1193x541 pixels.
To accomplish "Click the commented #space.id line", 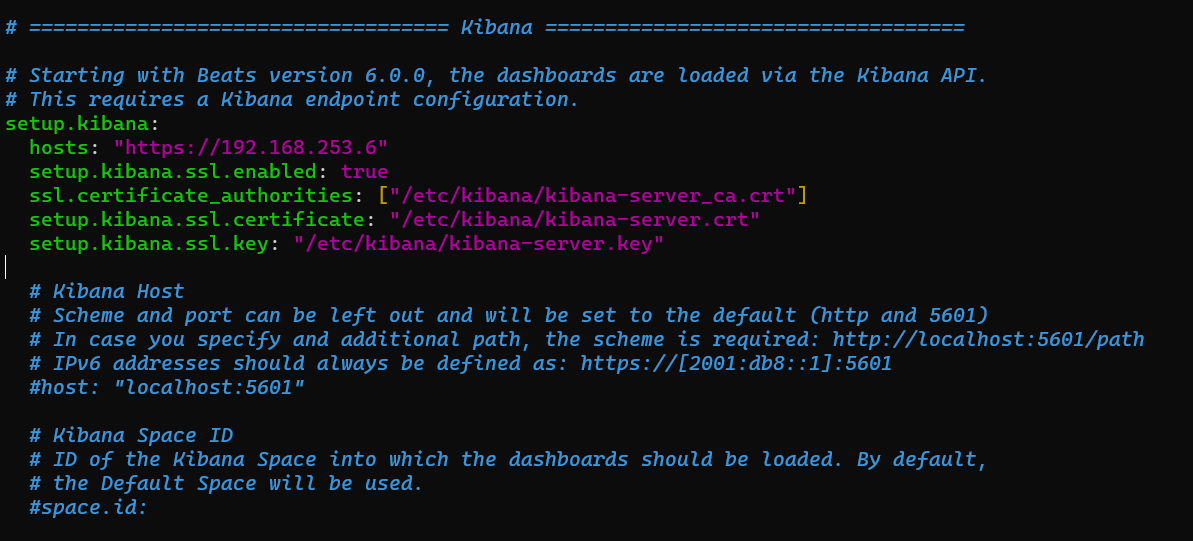I will point(88,507).
